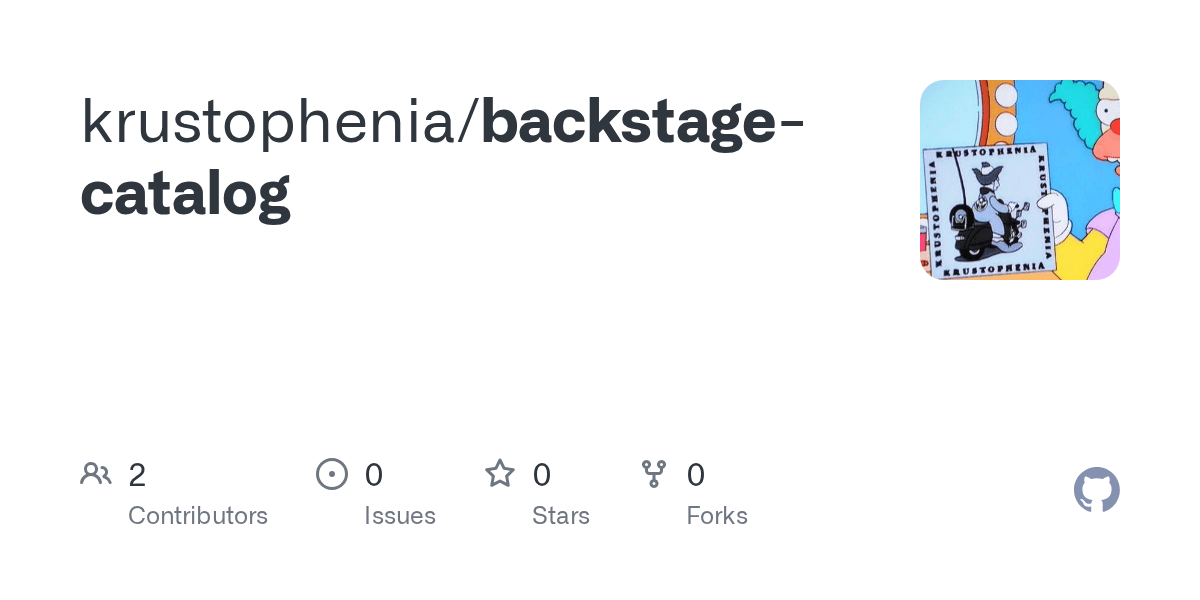Click the Stars star icon
The width and height of the screenshot is (1200, 600).
pyautogui.click(x=500, y=473)
